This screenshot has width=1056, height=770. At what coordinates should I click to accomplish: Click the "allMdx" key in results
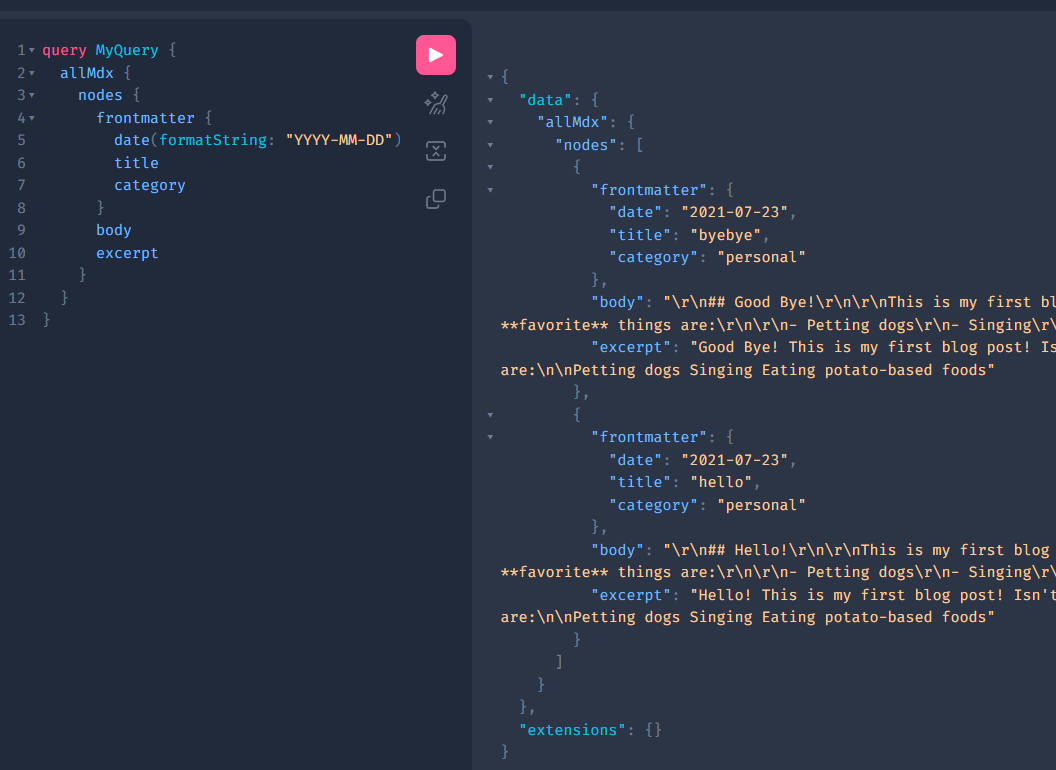coord(572,123)
